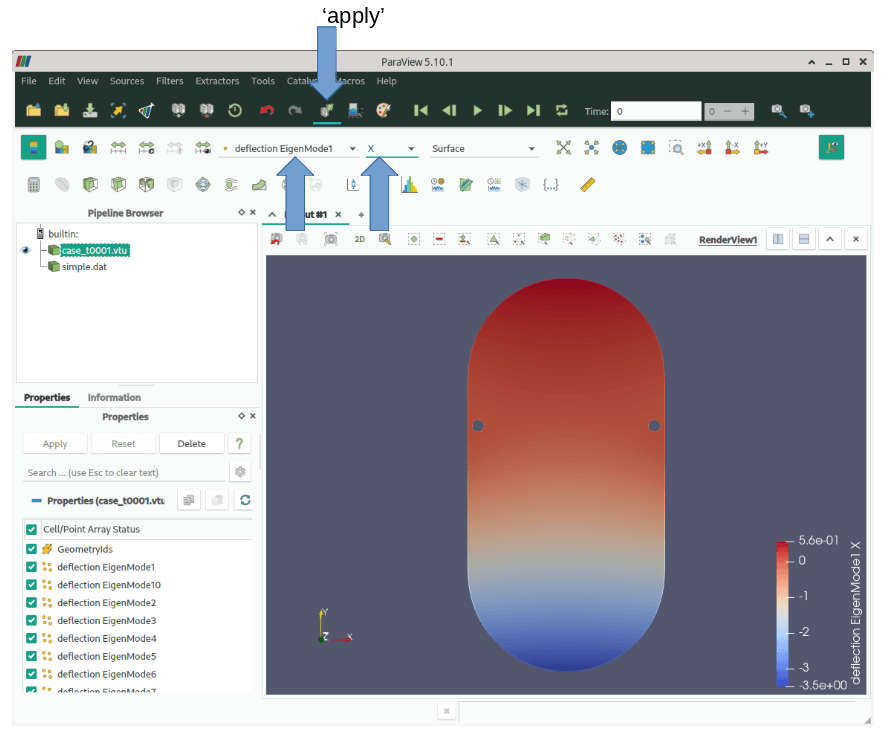Collapse the Properties (case_t0001.vtu) section
This screenshot has height=743, width=890.
[36, 501]
